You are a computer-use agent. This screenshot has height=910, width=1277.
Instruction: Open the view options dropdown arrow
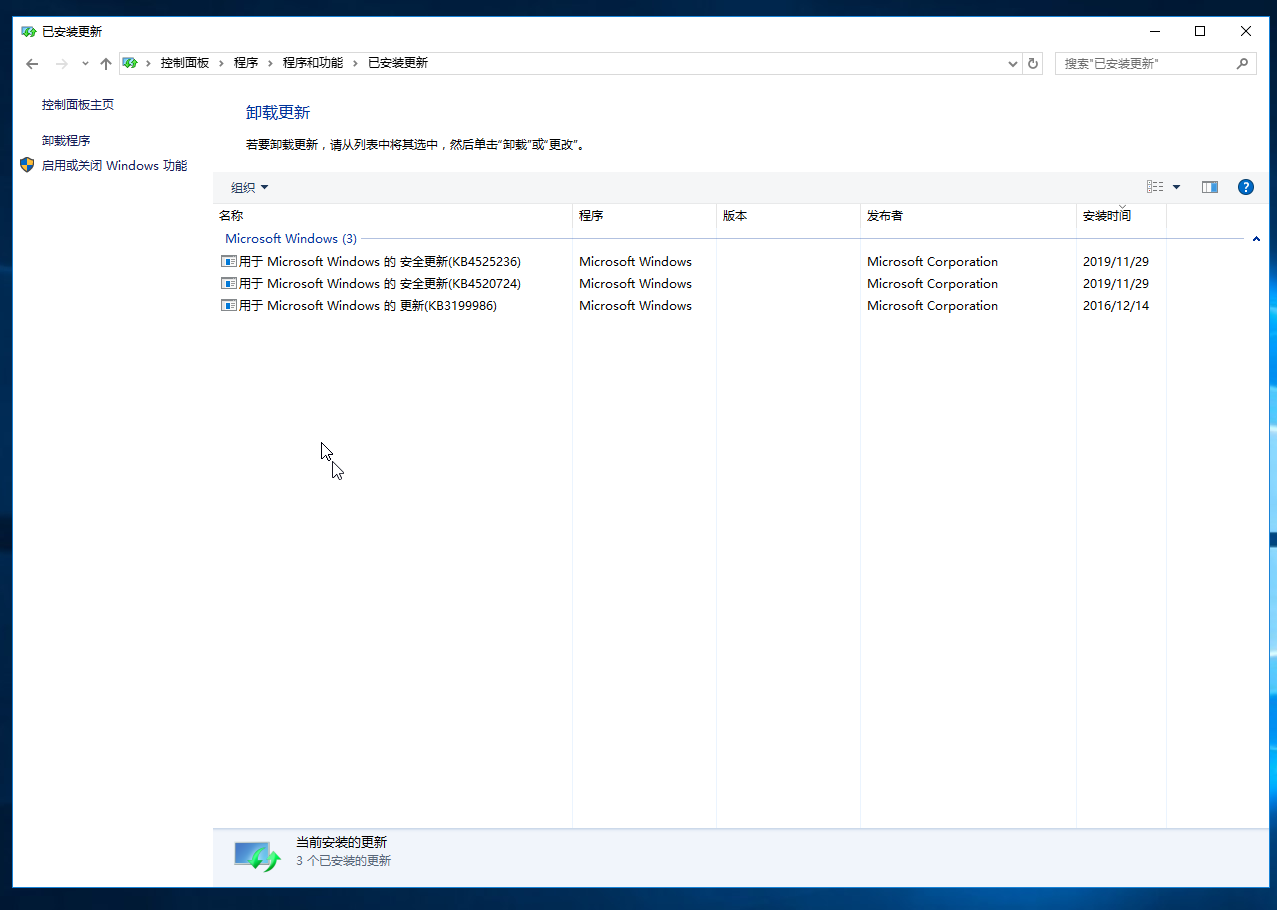tap(1176, 187)
